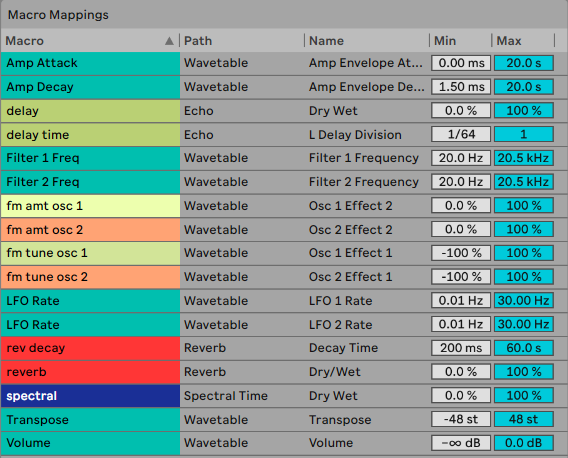This screenshot has height=458, width=568.
Task: Click Transpose min field showing -48 st
Action: tap(461, 419)
